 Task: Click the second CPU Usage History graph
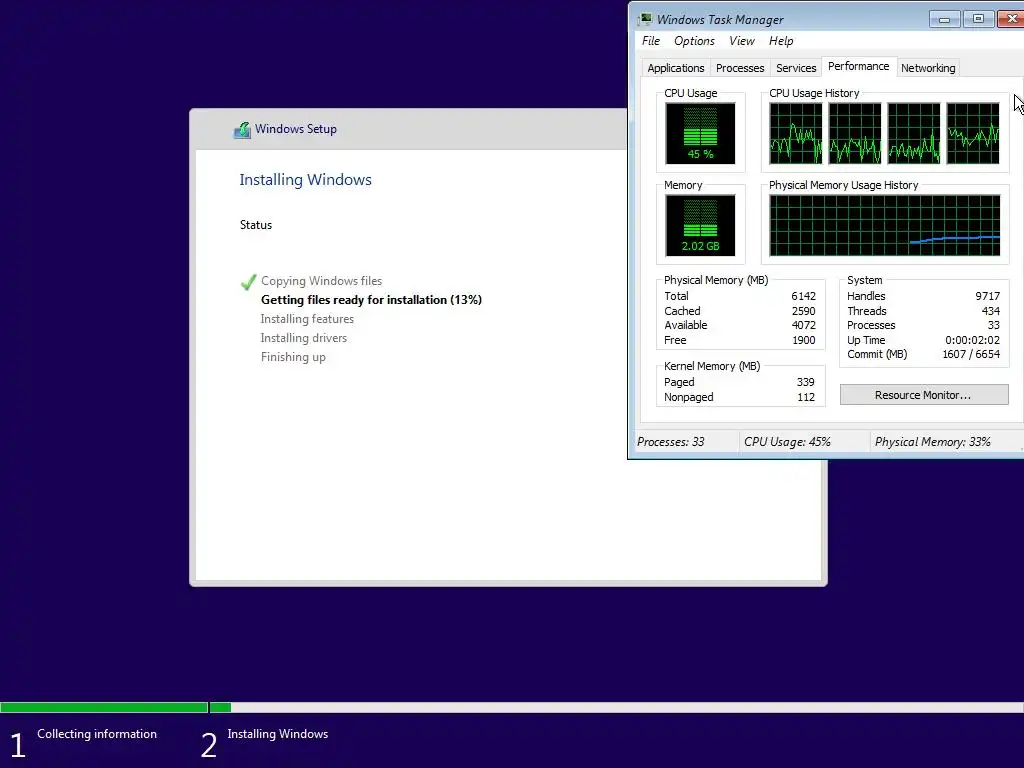(x=855, y=133)
